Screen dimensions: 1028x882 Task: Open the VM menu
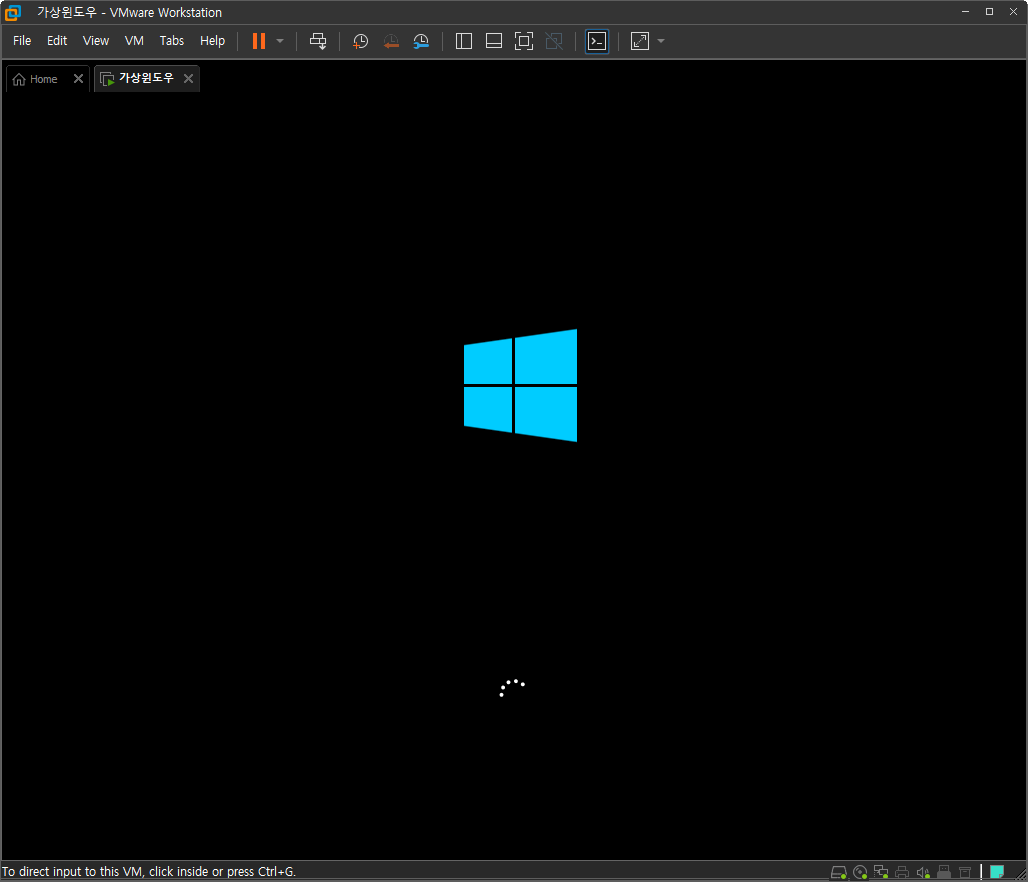pos(134,41)
